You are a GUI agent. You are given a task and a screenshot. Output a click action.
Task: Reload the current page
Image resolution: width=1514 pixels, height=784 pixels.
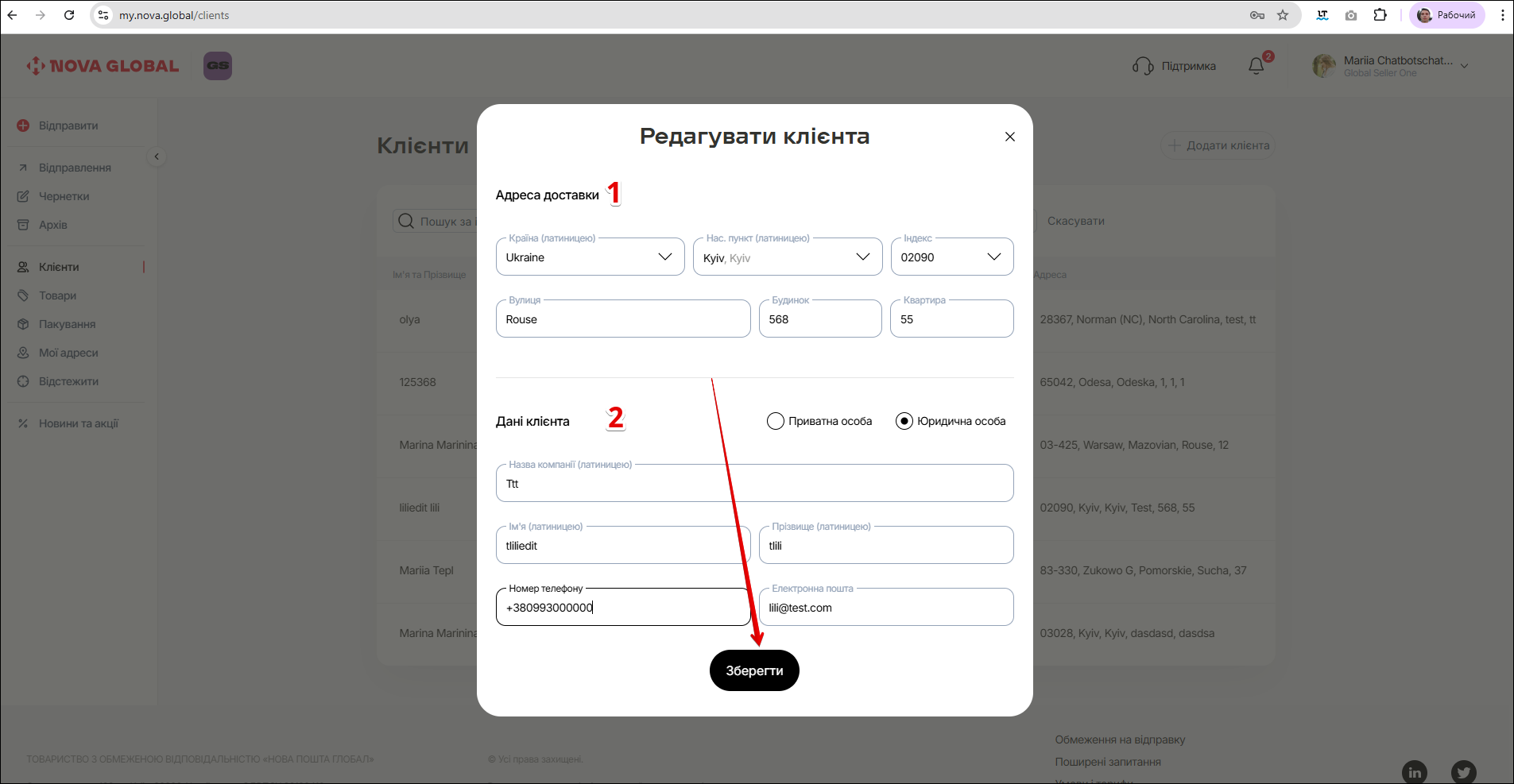69,15
